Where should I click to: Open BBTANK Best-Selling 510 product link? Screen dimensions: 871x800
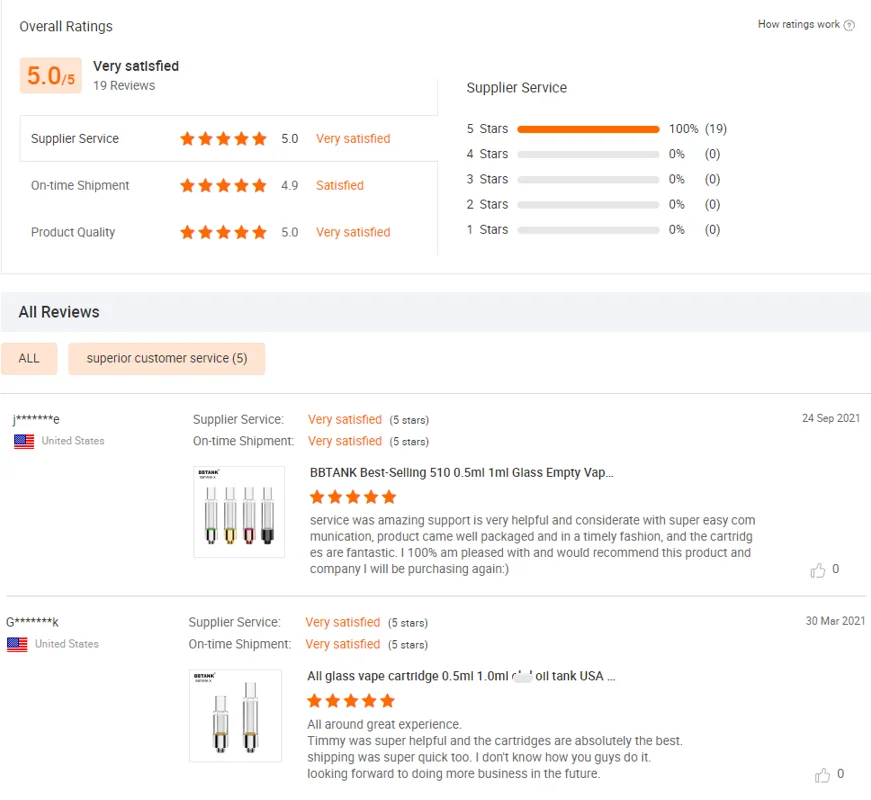point(461,472)
